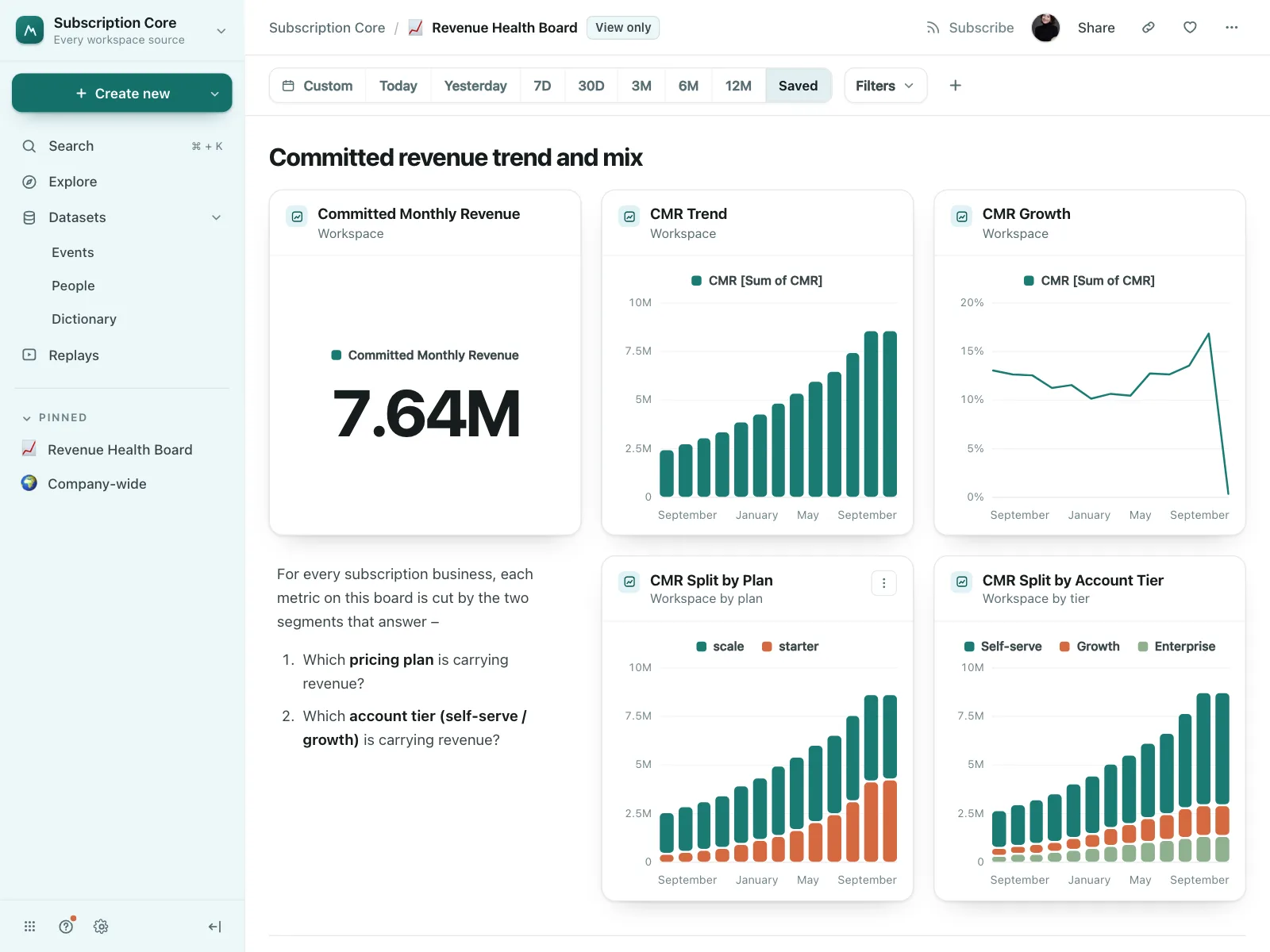Select the 30D range
The image size is (1270, 952).
coord(591,86)
